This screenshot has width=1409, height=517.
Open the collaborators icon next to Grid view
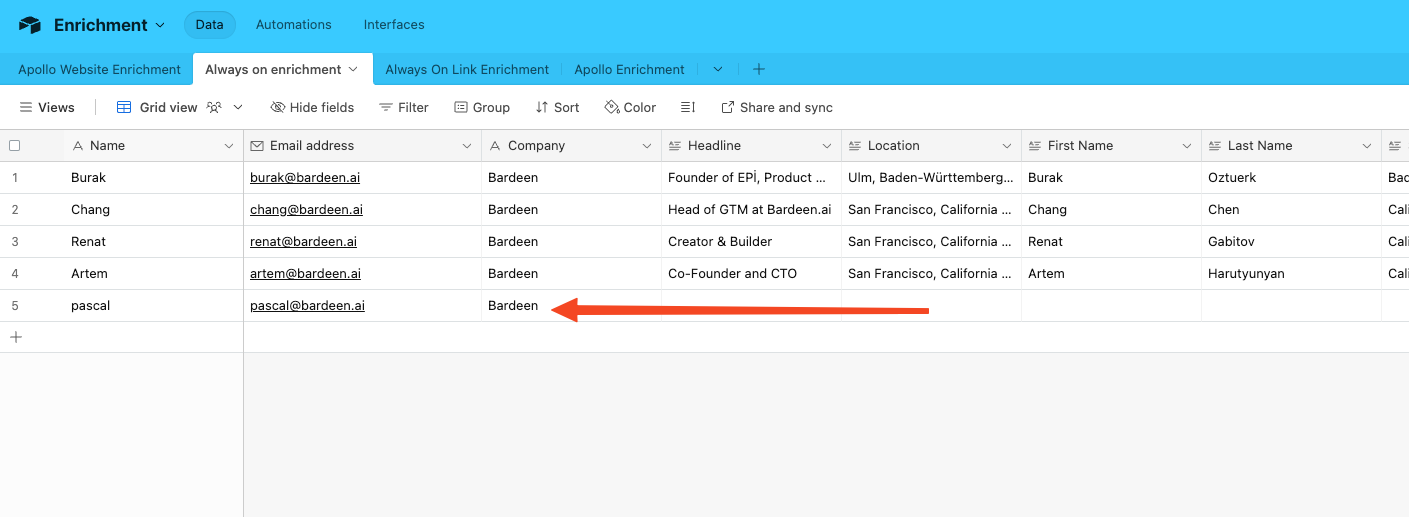214,107
